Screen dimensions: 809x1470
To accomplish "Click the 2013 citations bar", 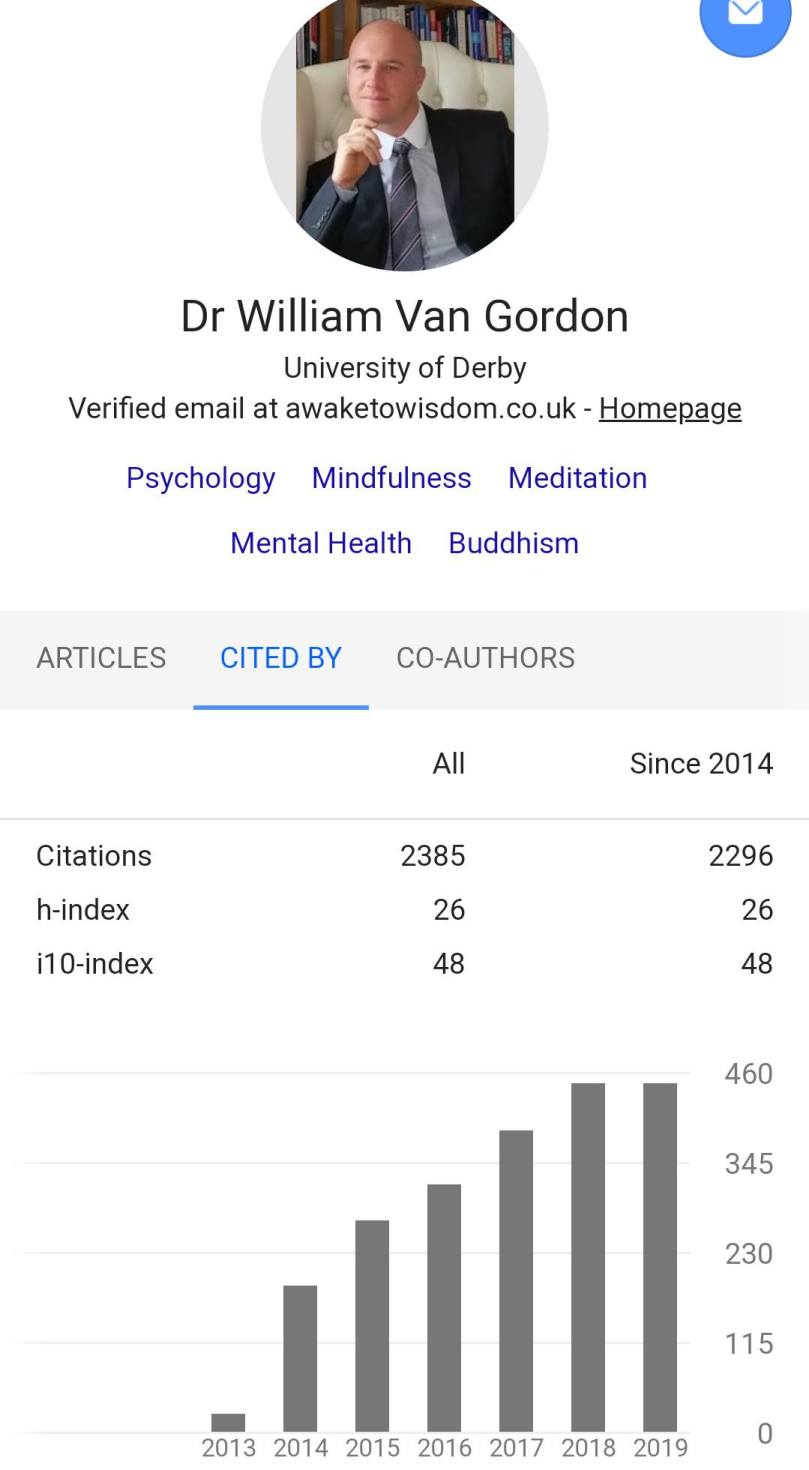I will point(228,1423).
